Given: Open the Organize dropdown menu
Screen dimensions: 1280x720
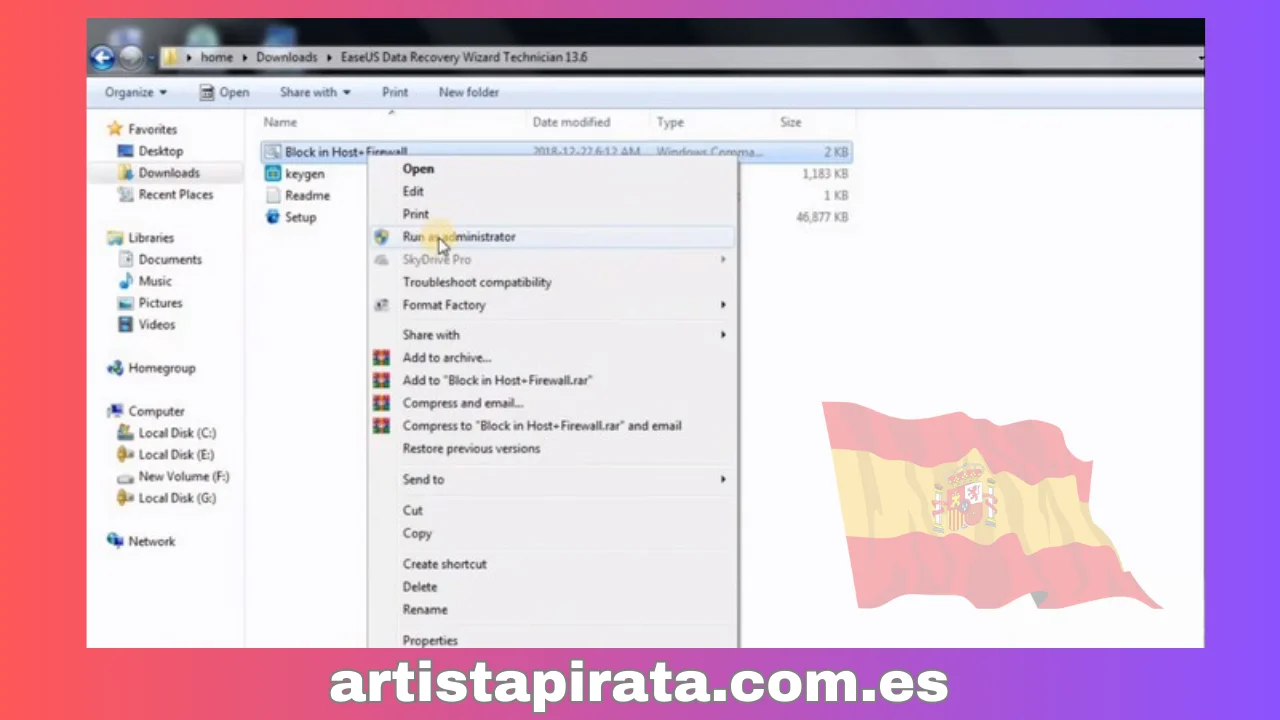Looking at the screenshot, I should (x=136, y=92).
